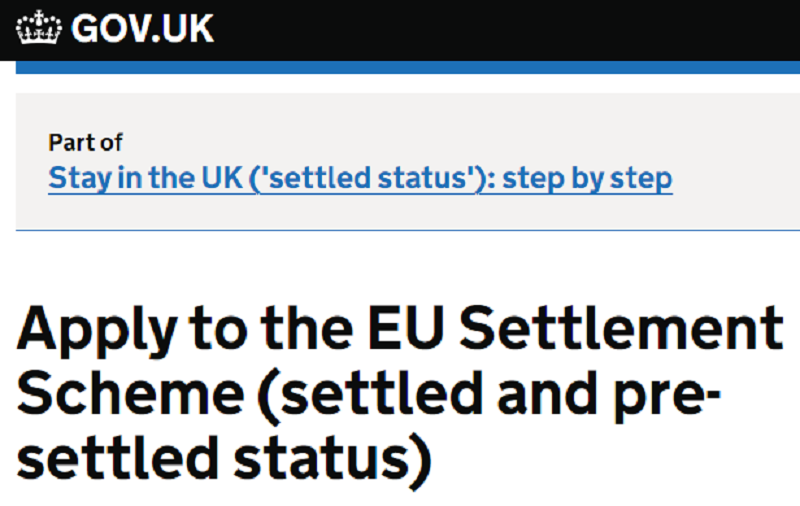The height and width of the screenshot is (506, 800).
Task: Click the crown logo icon in the header
Action: click(39, 28)
